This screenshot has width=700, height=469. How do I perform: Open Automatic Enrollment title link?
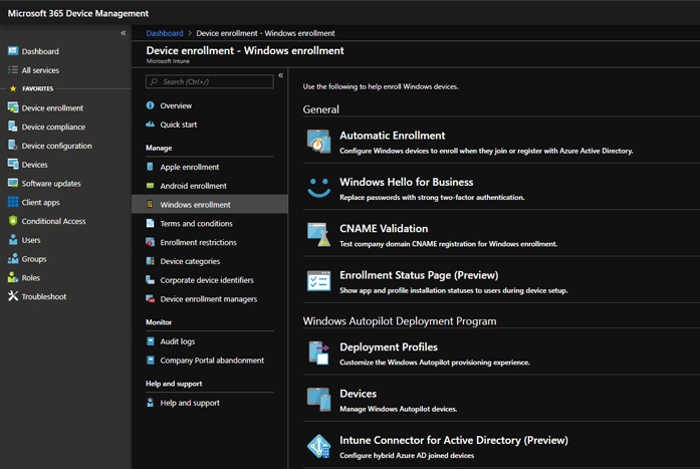(x=392, y=135)
